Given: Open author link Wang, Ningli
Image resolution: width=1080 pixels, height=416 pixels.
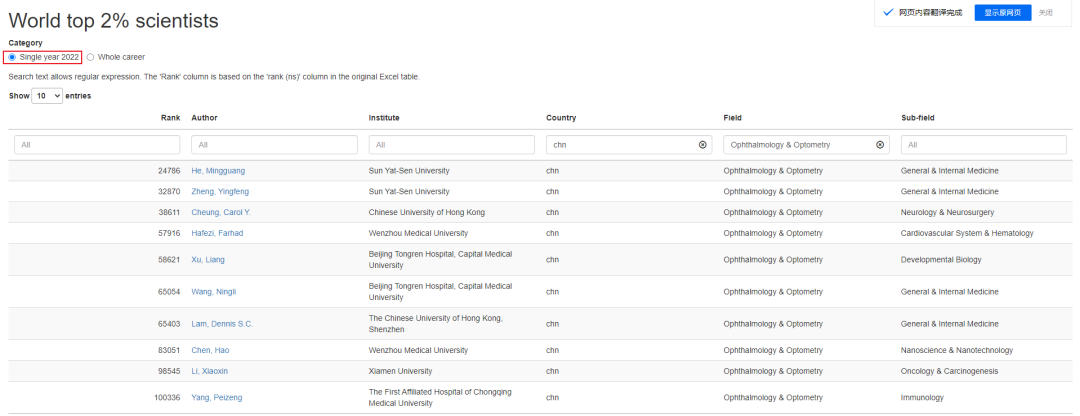Looking at the screenshot, I should click(214, 292).
